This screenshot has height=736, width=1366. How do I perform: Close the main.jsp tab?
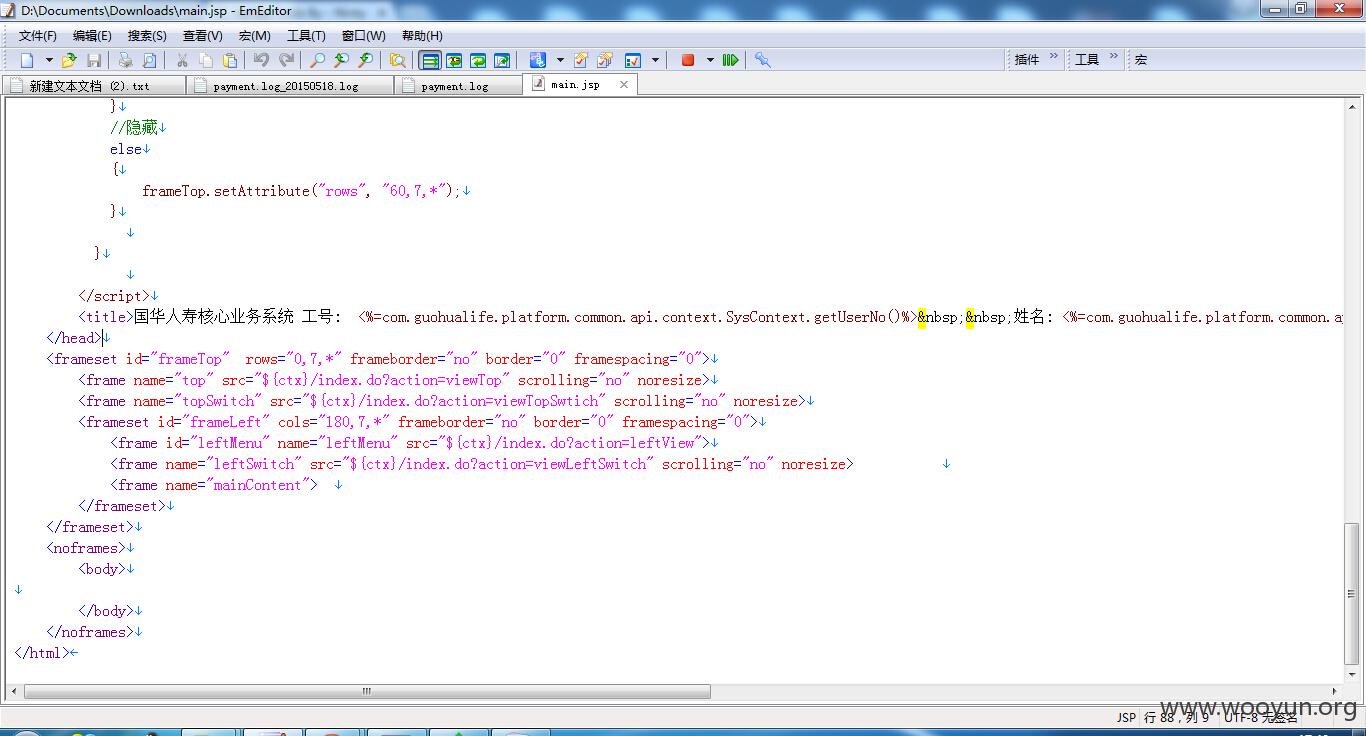[x=624, y=85]
